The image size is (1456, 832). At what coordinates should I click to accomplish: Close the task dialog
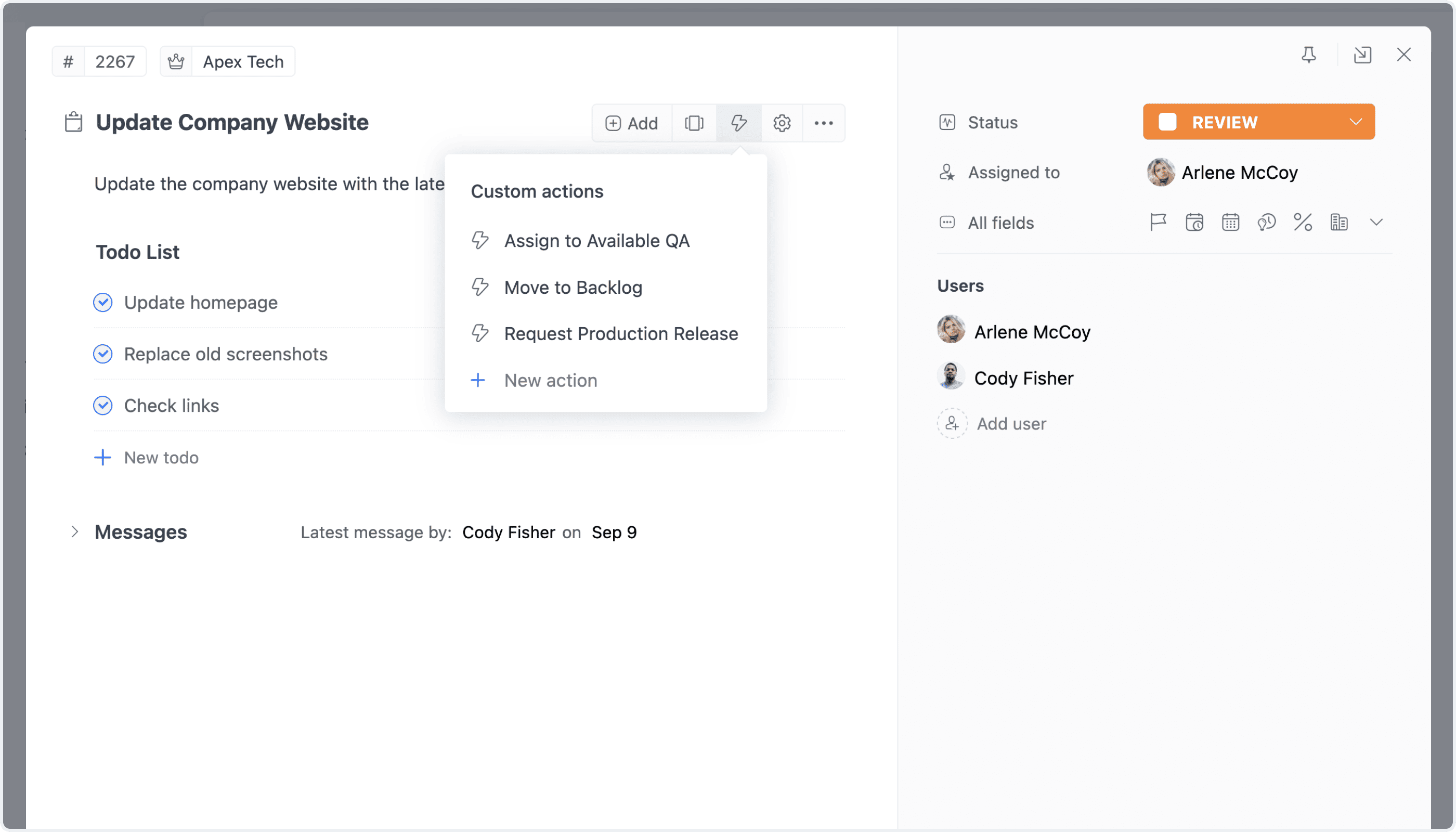(x=1404, y=55)
